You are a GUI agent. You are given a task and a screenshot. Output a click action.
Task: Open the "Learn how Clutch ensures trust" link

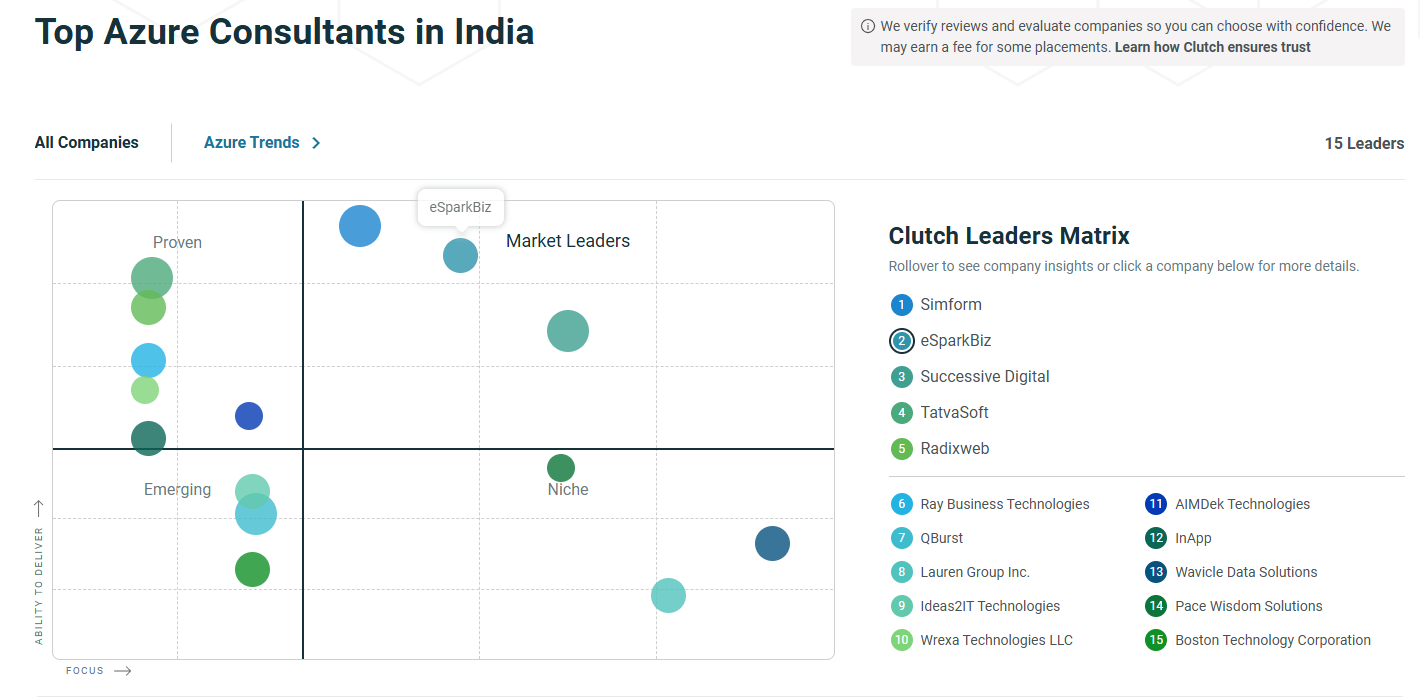(1213, 46)
